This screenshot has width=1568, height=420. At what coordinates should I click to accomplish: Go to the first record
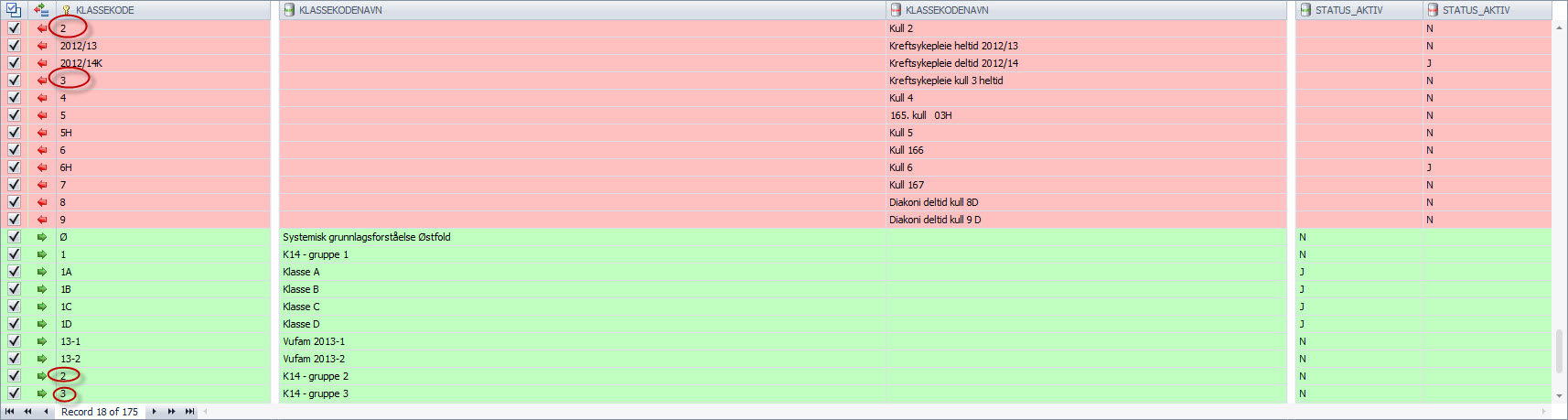pyautogui.click(x=10, y=412)
